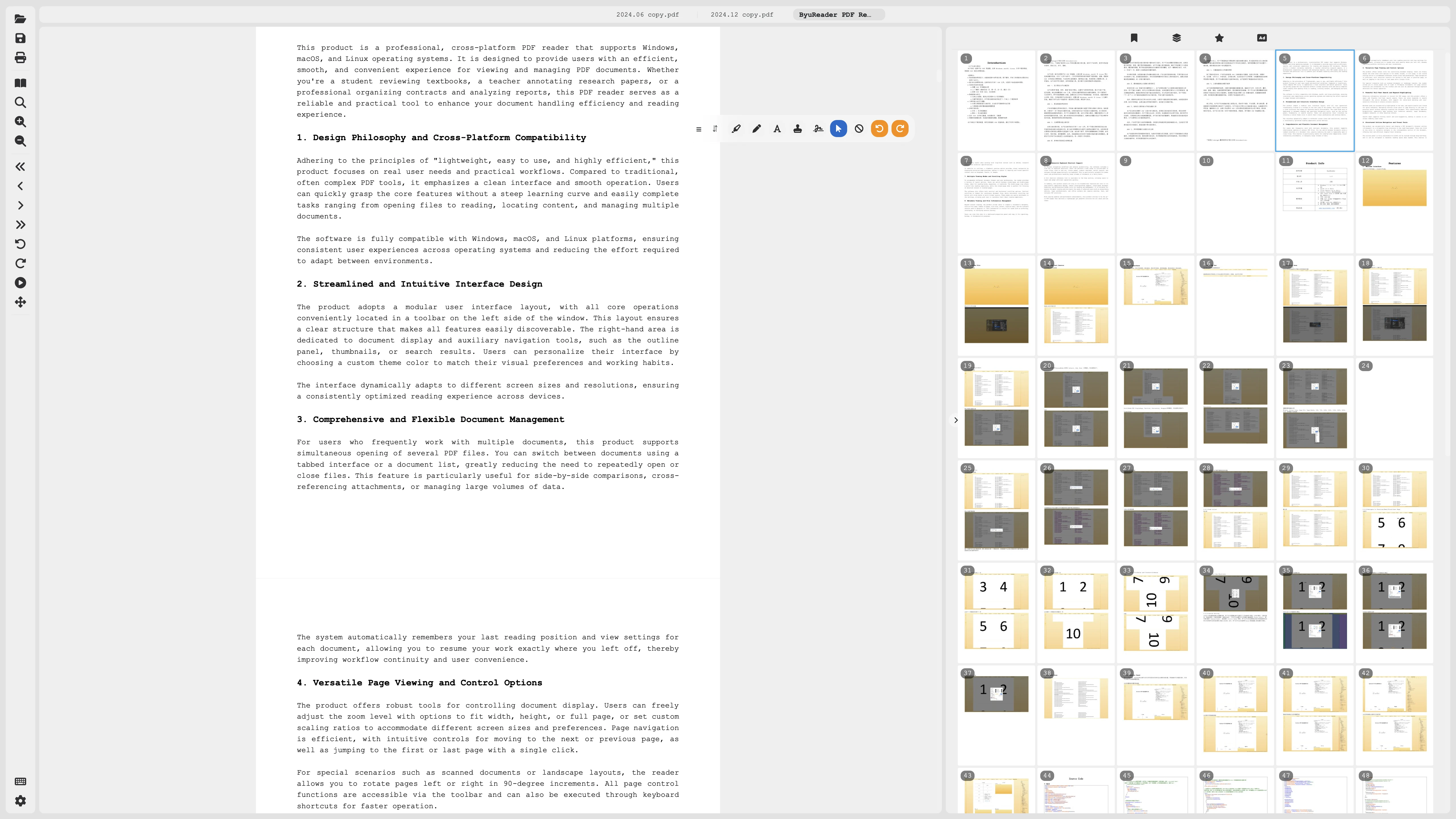Open the keyboard shortcuts icon
Image resolution: width=1456 pixels, height=819 pixels.
point(20,782)
